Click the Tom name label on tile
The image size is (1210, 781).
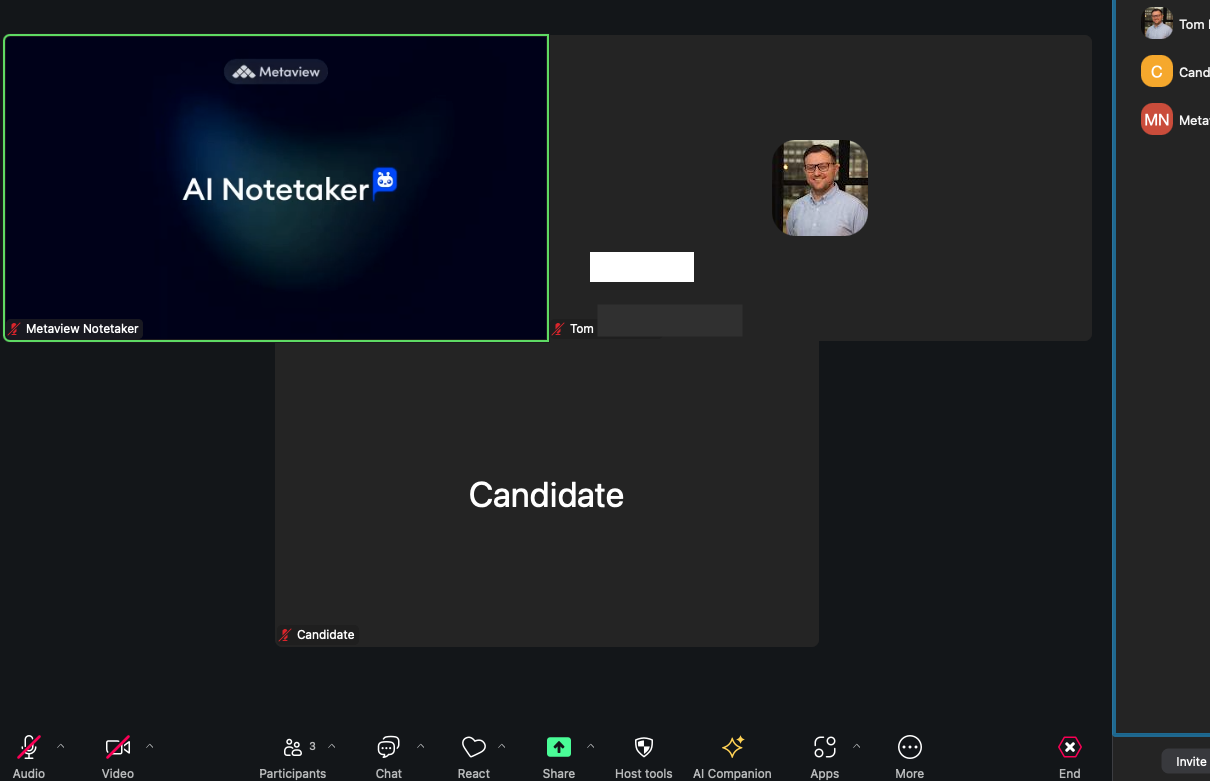coord(582,328)
